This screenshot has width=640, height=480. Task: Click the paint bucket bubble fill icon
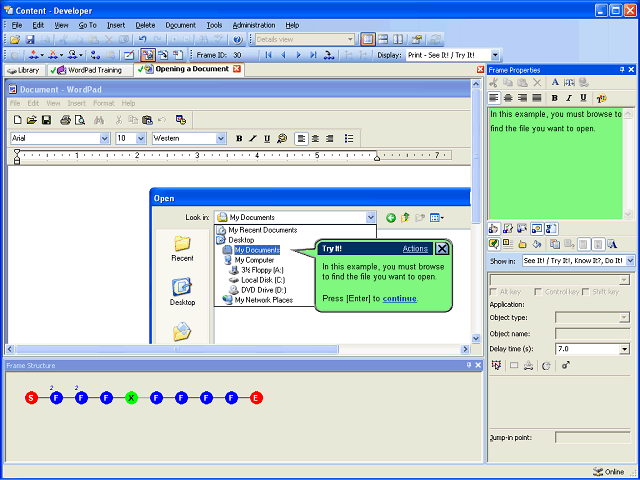[537, 244]
